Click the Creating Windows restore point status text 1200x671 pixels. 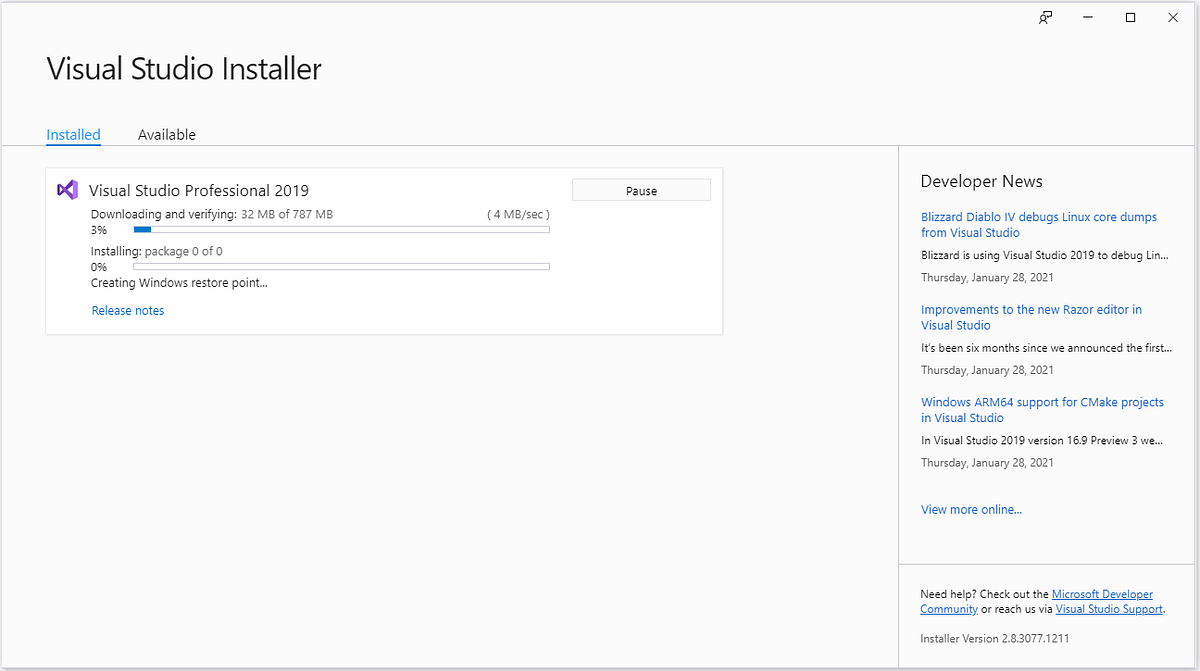pos(179,282)
